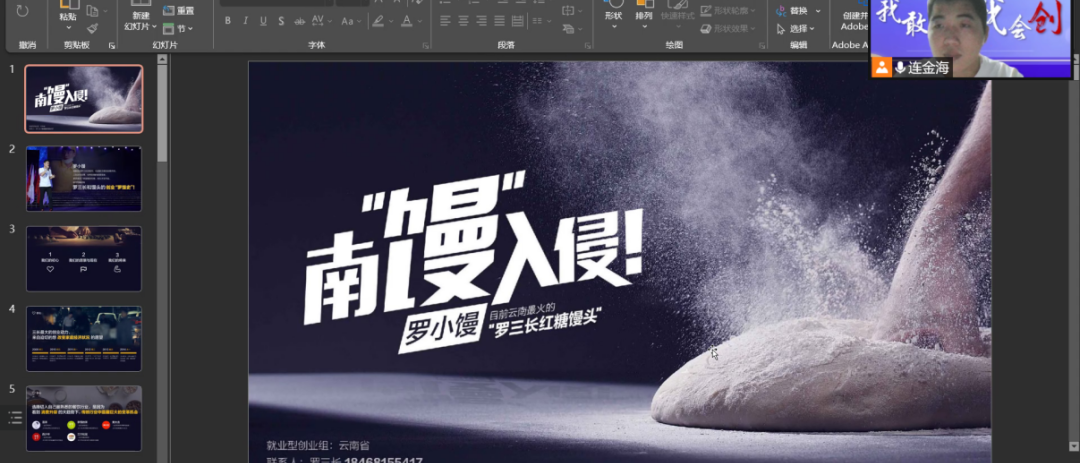Select slide 3 thumbnail in the panel

[84, 258]
